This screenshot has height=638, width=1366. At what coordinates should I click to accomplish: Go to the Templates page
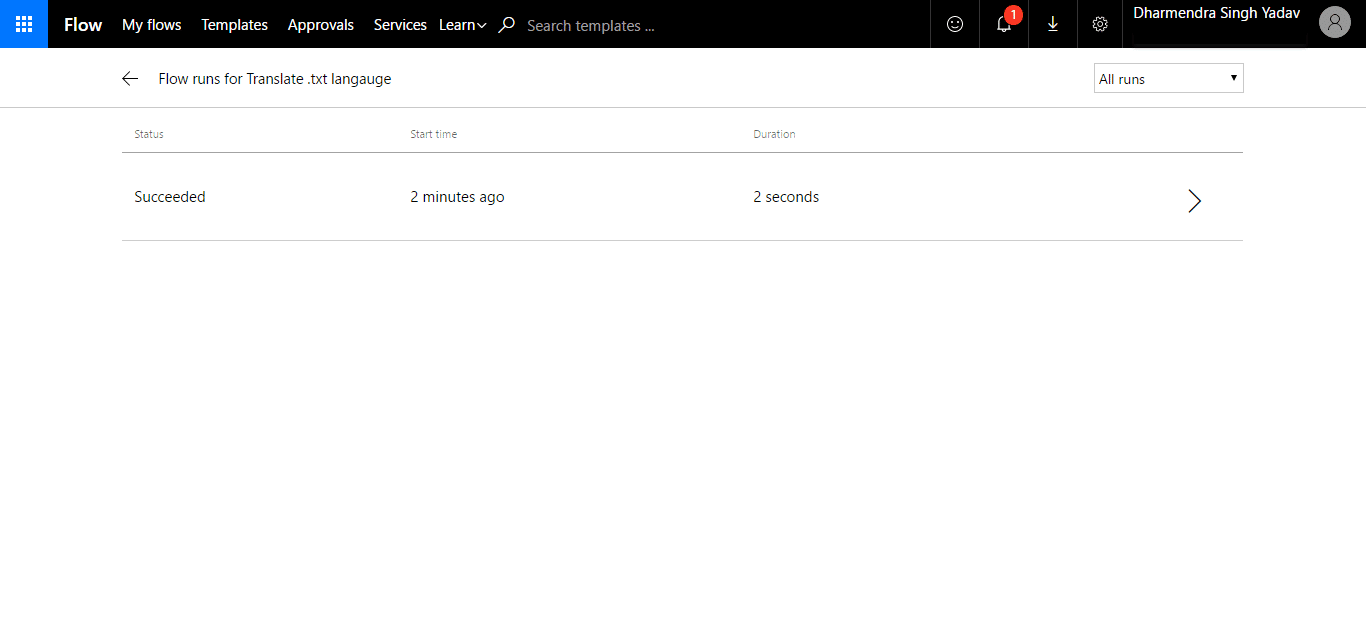(235, 25)
